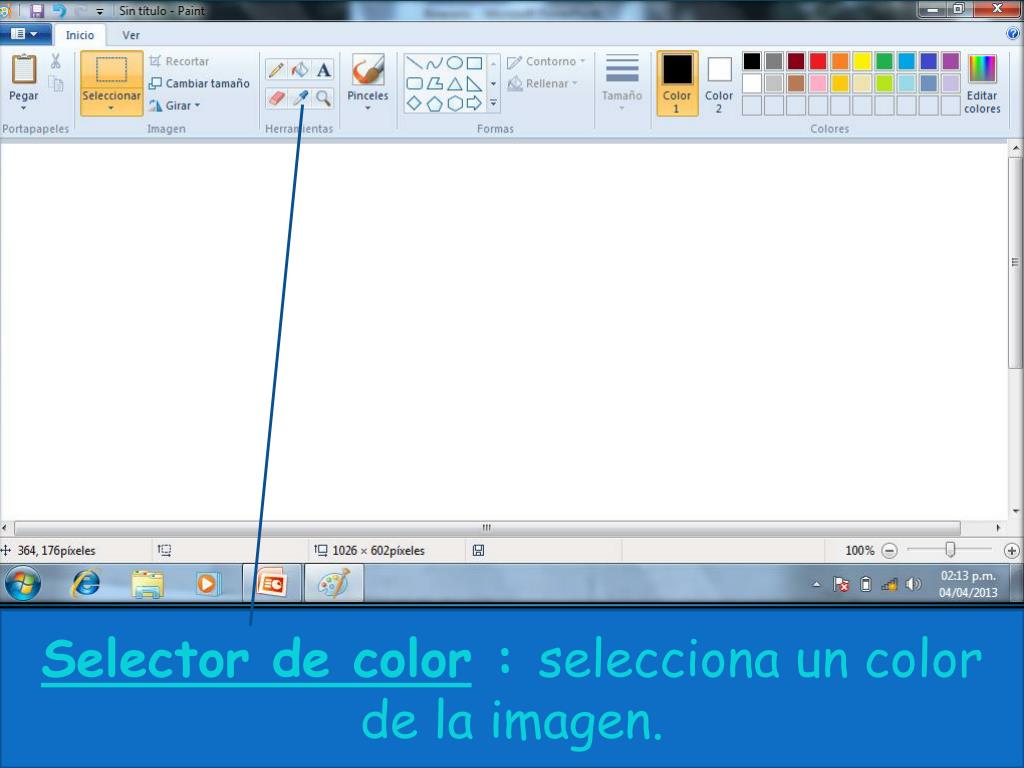Open the Seleccionar dropdown arrow
The width and height of the screenshot is (1024, 768).
pos(112,108)
